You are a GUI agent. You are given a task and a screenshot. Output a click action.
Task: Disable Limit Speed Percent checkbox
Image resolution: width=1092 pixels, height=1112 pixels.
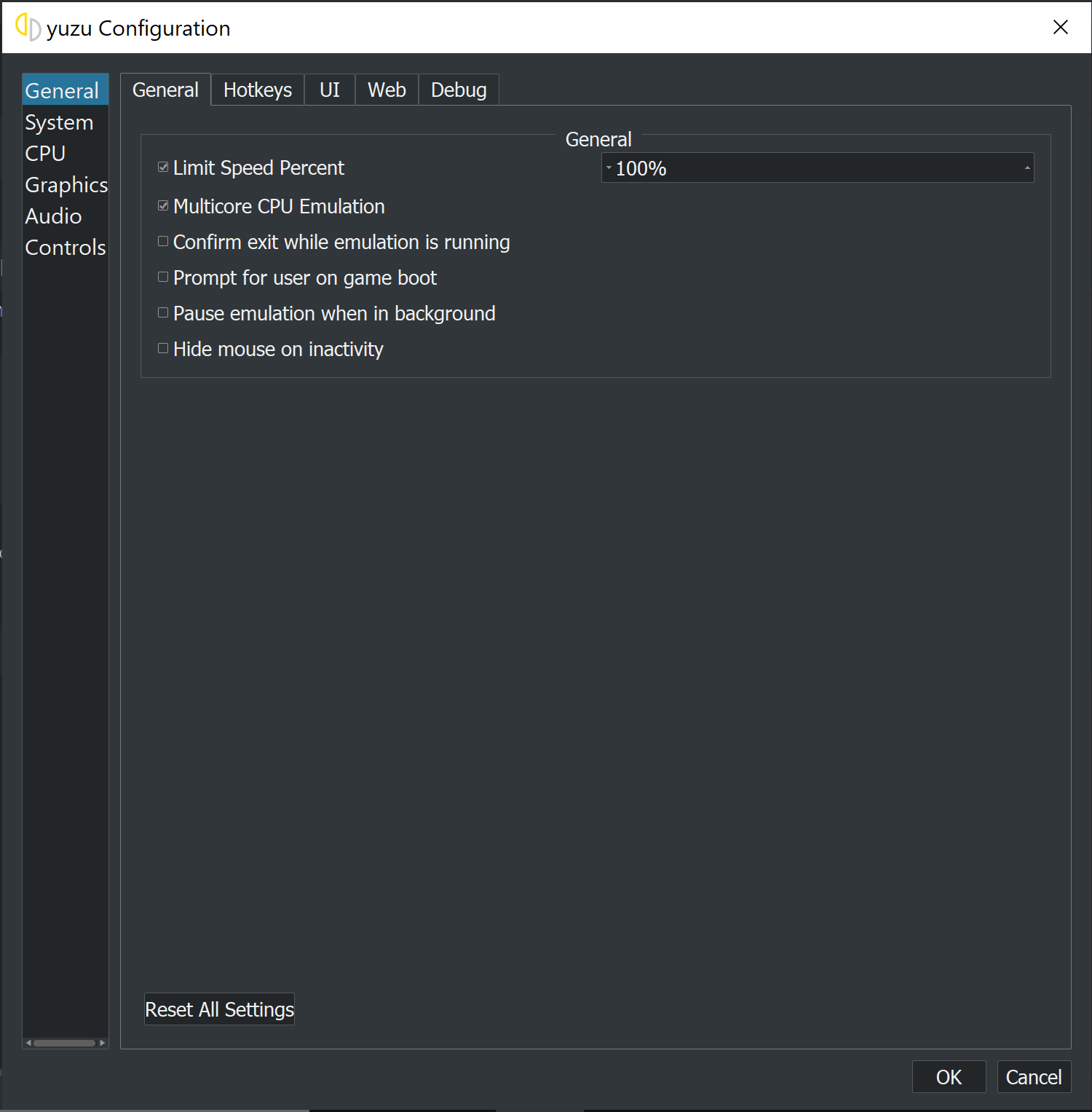(163, 167)
